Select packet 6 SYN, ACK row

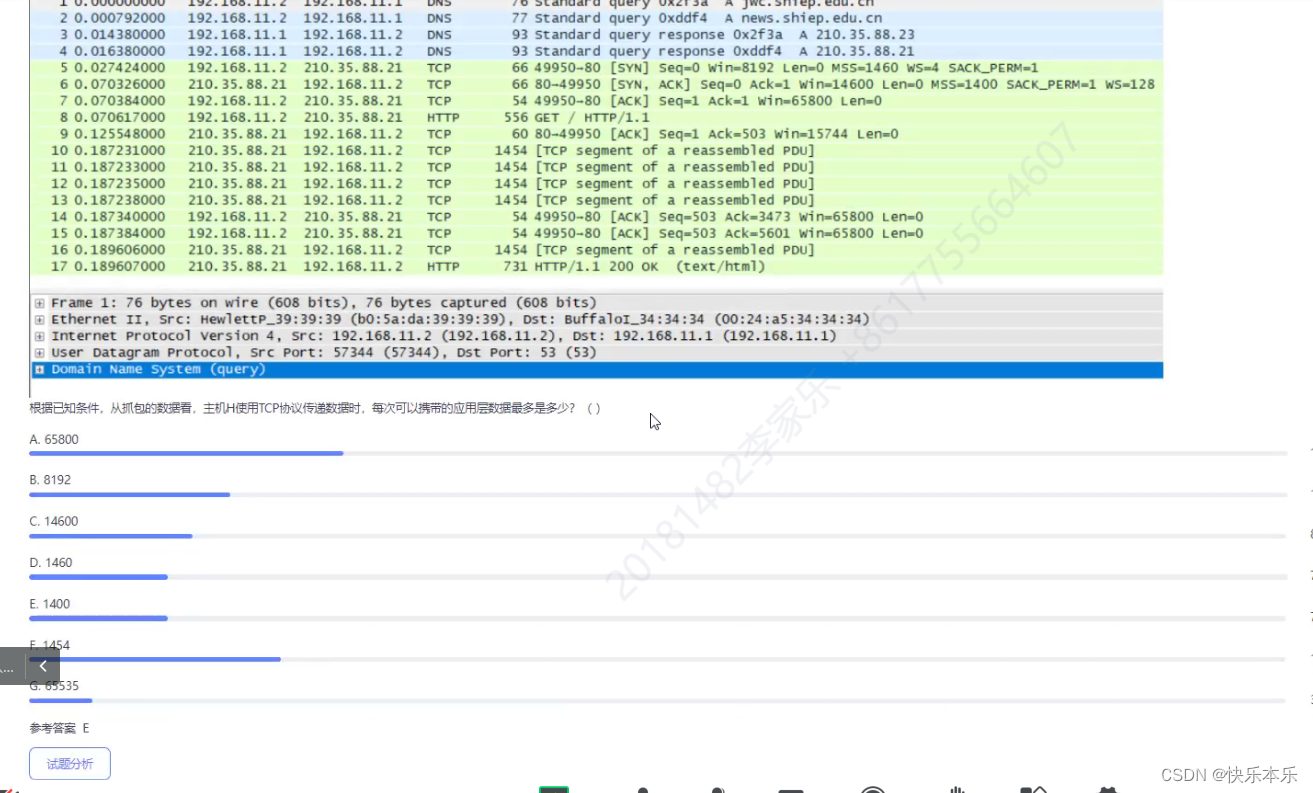point(596,84)
